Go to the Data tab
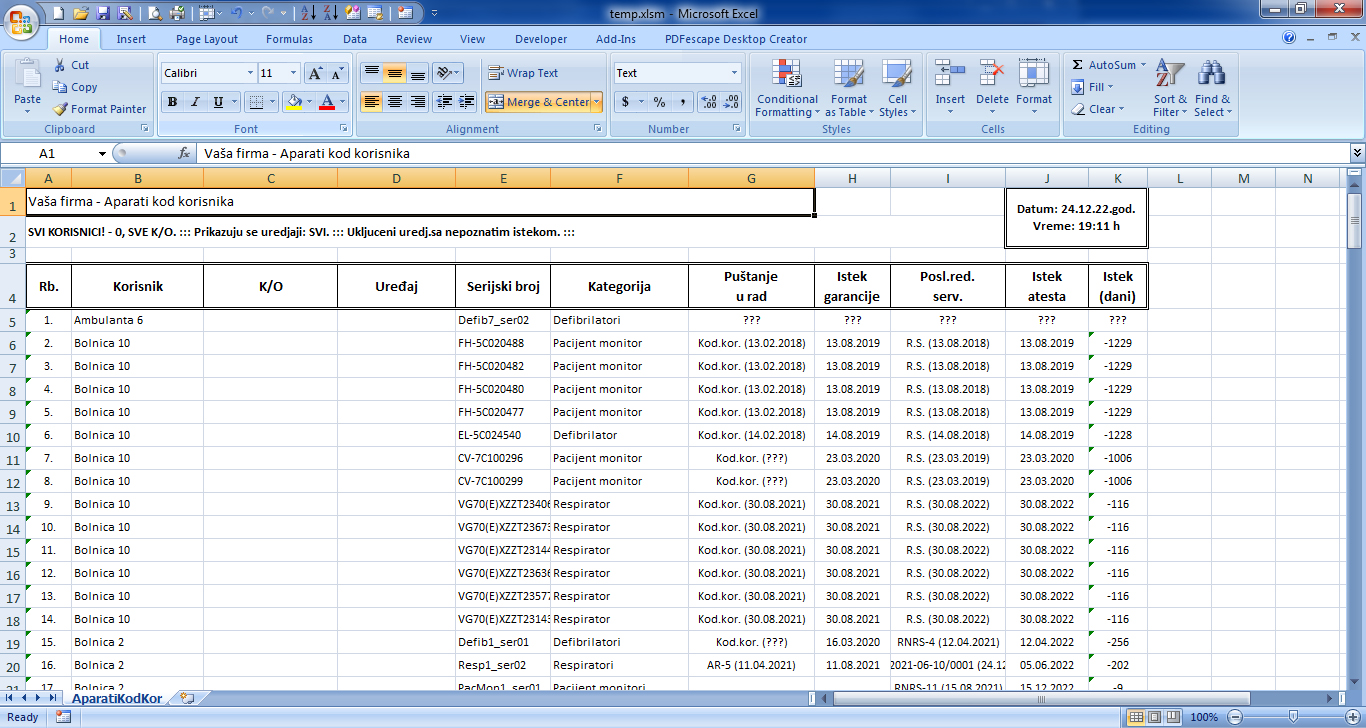 [355, 39]
